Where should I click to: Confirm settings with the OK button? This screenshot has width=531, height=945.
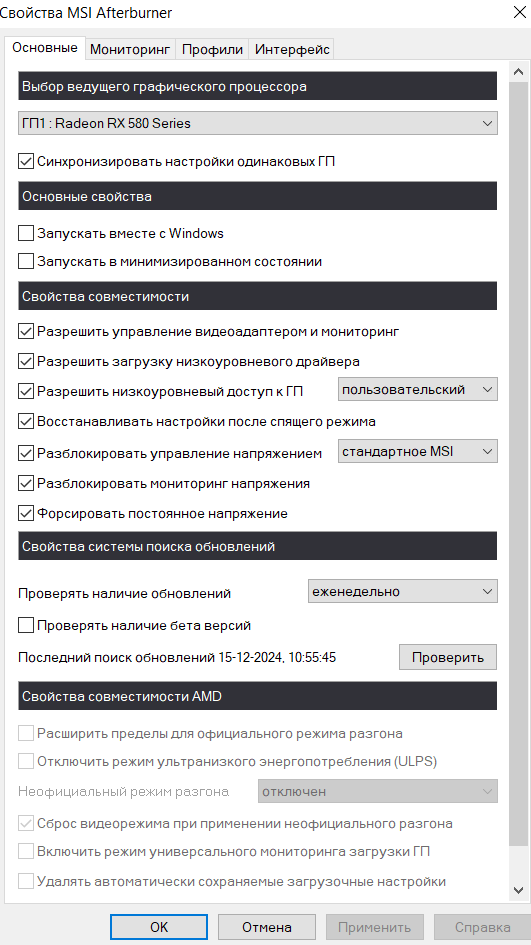tap(159, 927)
